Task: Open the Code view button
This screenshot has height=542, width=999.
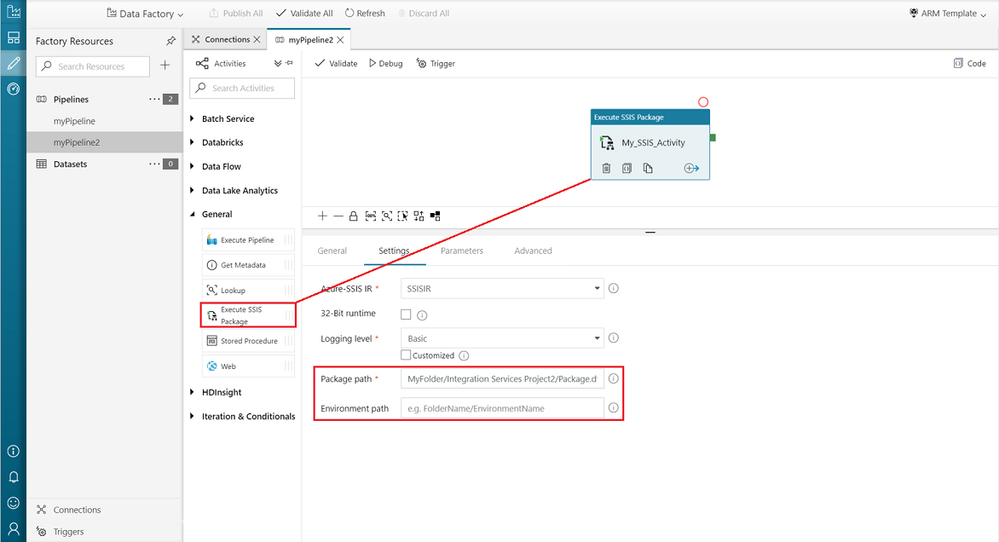Action: [970, 64]
